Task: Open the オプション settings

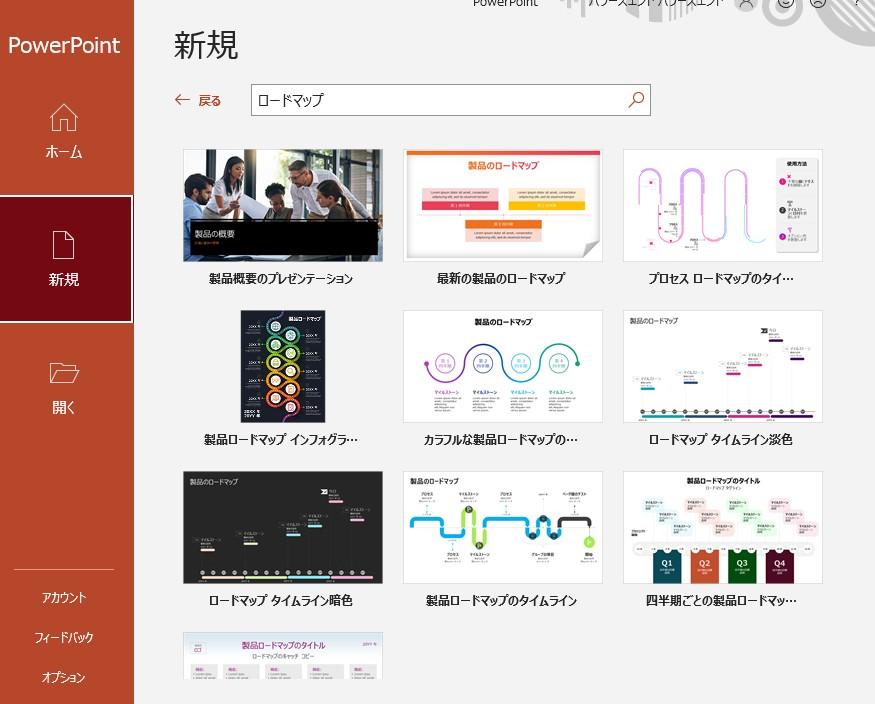Action: (x=64, y=677)
